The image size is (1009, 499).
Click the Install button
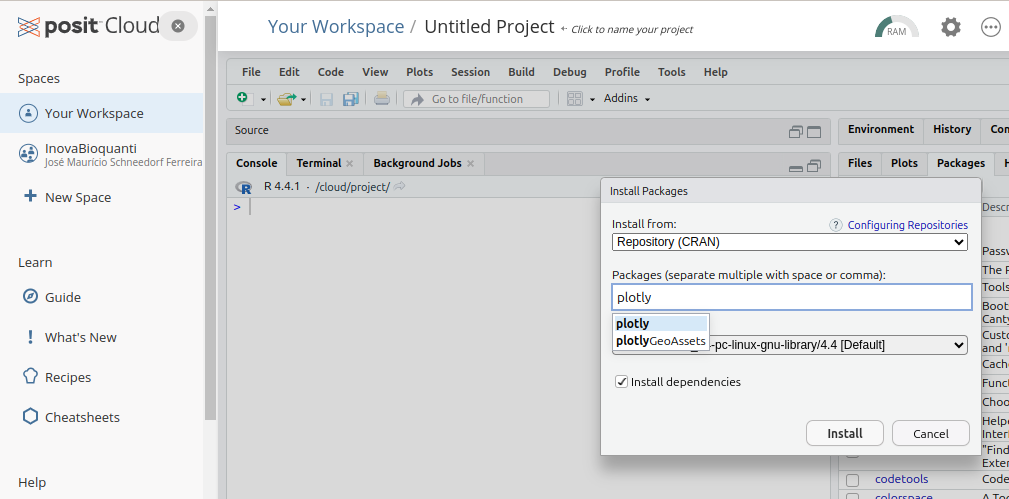pyautogui.click(x=845, y=433)
